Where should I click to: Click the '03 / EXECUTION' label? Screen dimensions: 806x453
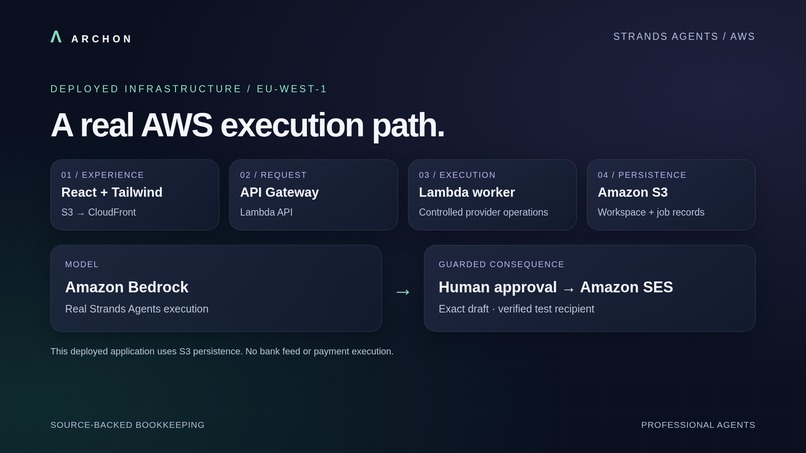457,175
